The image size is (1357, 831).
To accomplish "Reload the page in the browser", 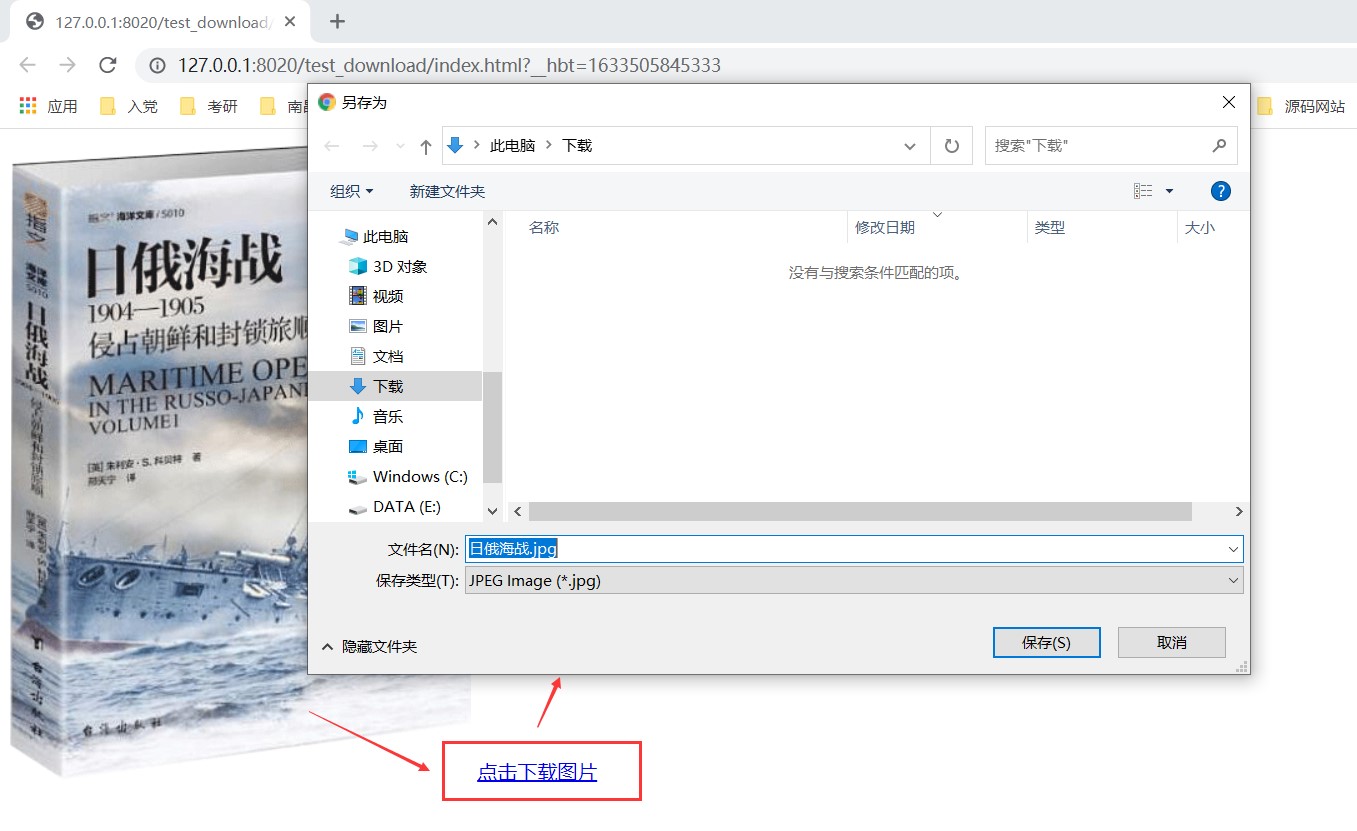I will (x=108, y=65).
